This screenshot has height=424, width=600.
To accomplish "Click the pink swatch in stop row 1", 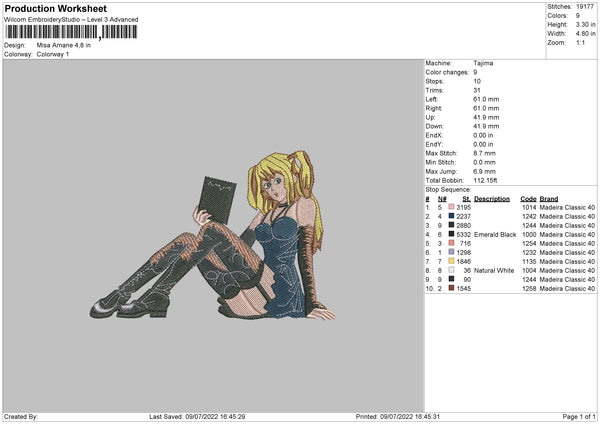I will (x=451, y=207).
